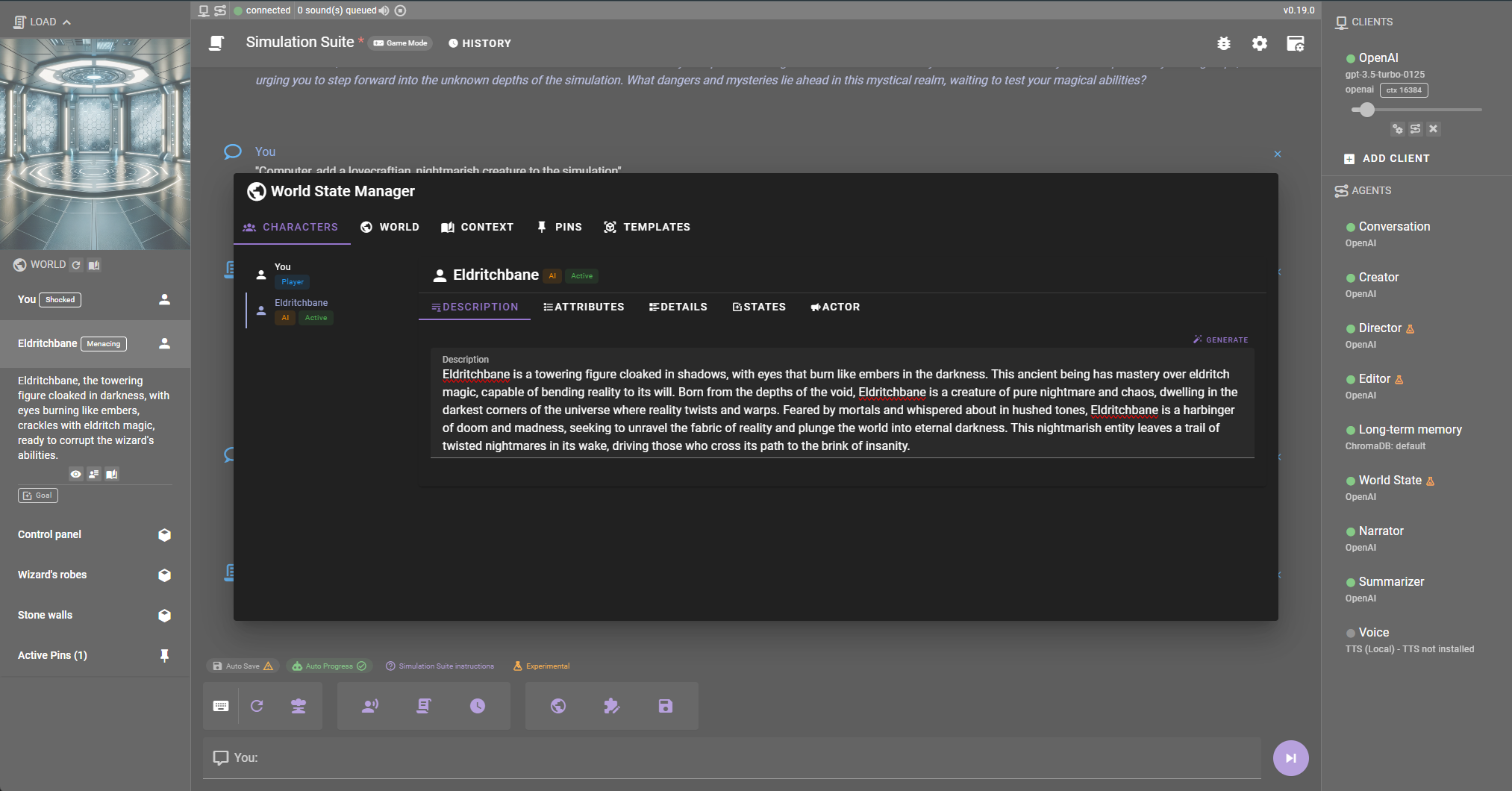Toggle Eldritchbane's Active status badge
Viewport: 1512px width, 791px height.
pos(582,275)
